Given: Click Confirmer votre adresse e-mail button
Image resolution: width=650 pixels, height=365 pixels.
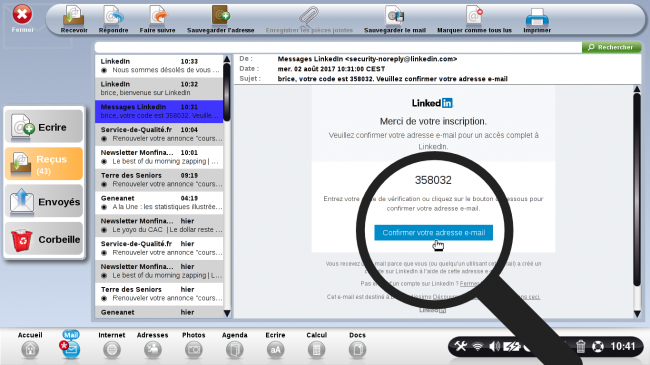Looking at the screenshot, I should coord(433,233).
